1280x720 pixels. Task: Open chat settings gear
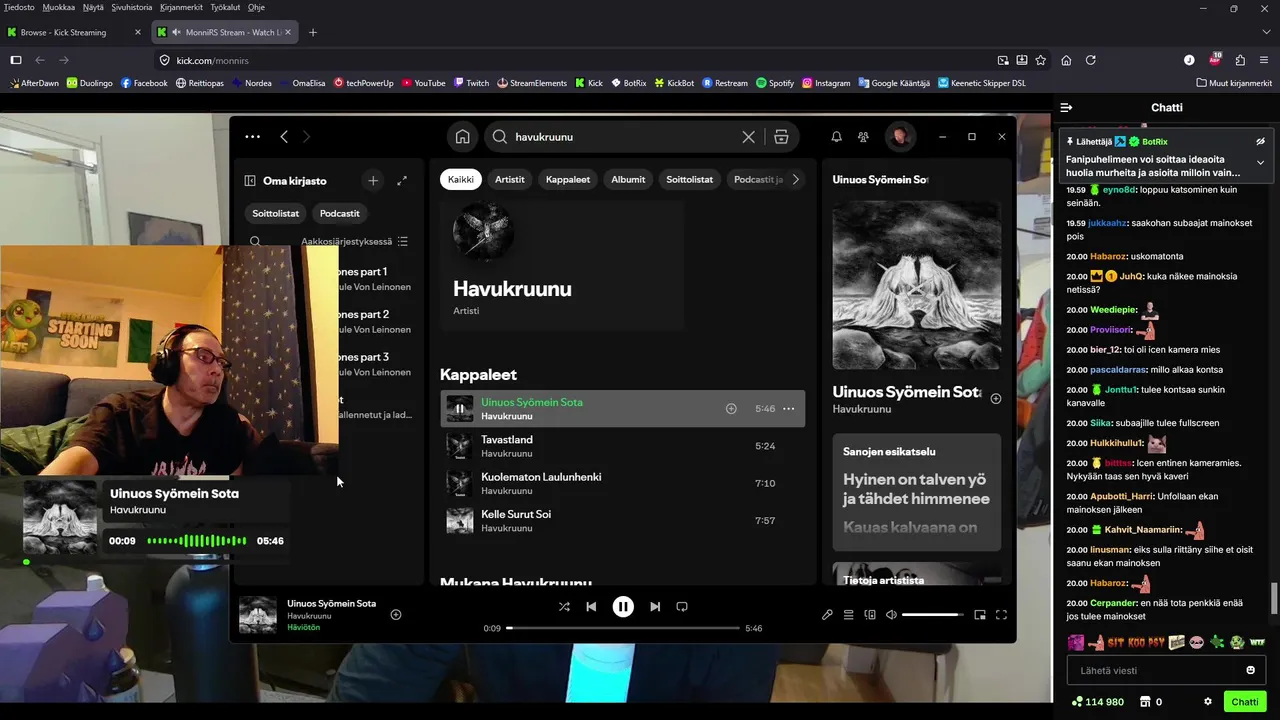1208,702
